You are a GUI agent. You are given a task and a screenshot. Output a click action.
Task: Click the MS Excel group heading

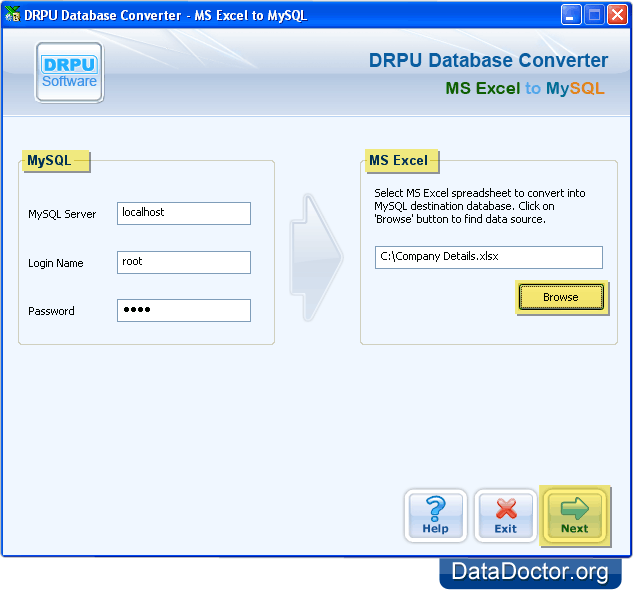click(x=398, y=160)
